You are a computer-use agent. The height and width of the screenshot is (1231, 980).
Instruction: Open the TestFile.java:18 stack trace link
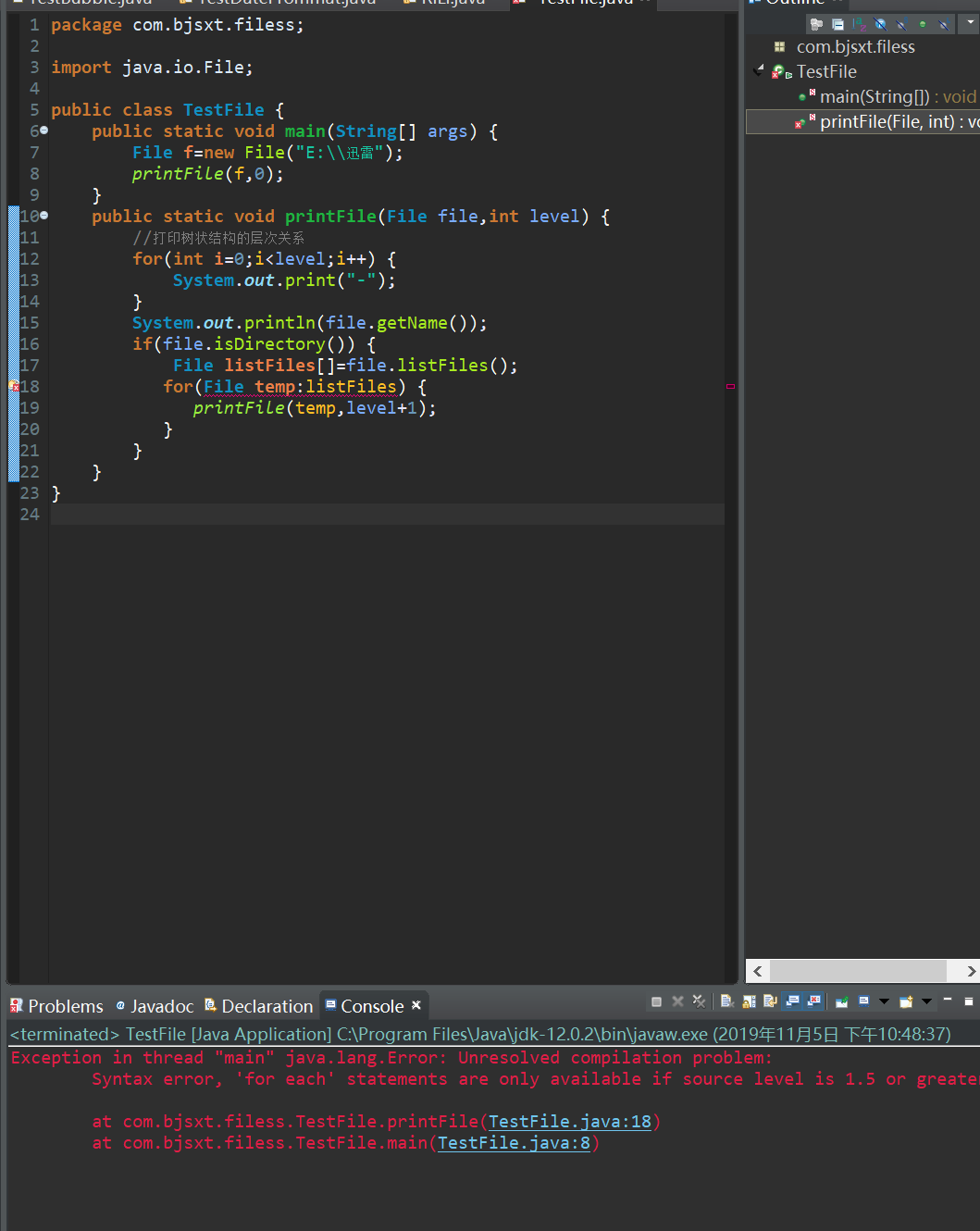[570, 1122]
